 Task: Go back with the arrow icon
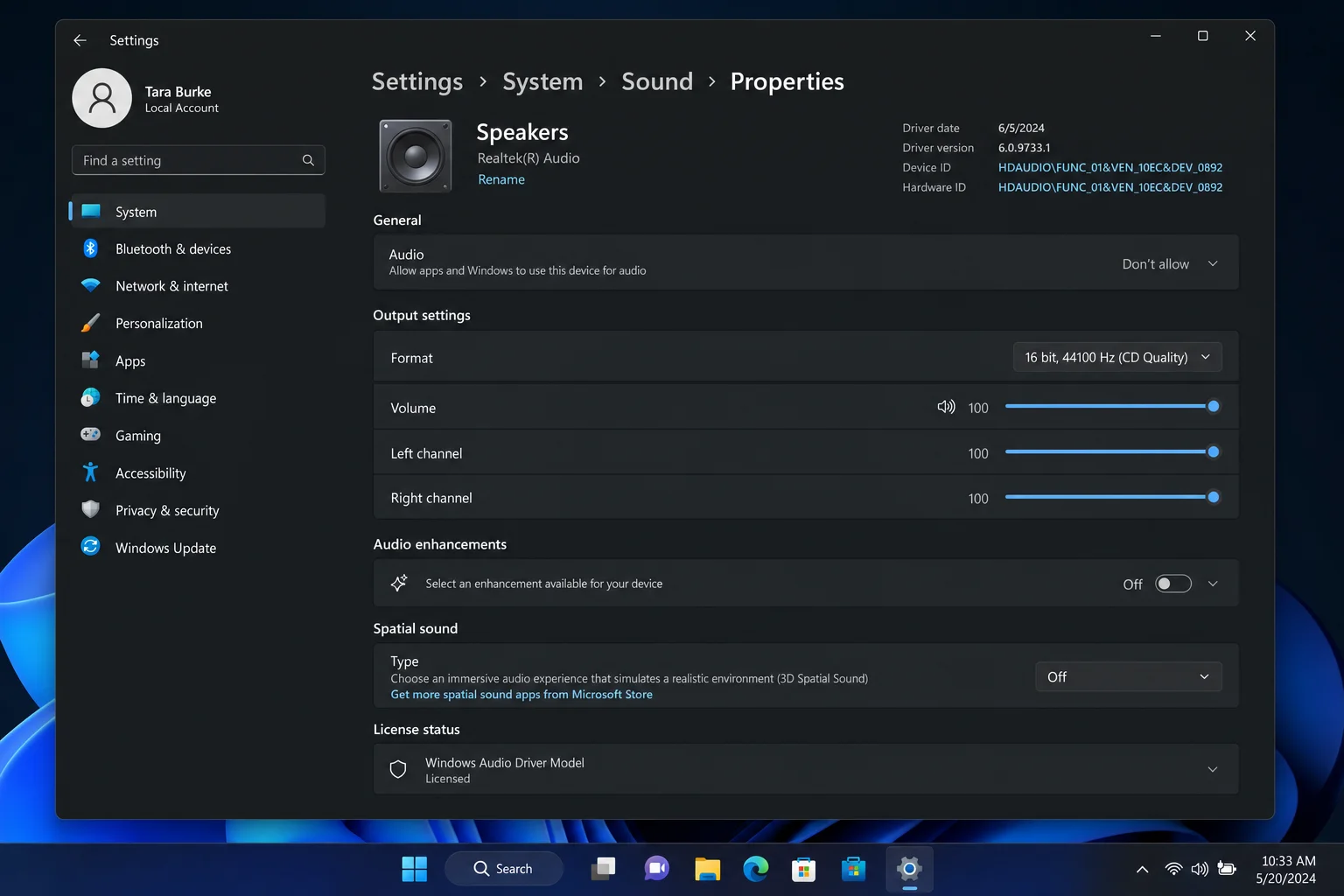[80, 40]
